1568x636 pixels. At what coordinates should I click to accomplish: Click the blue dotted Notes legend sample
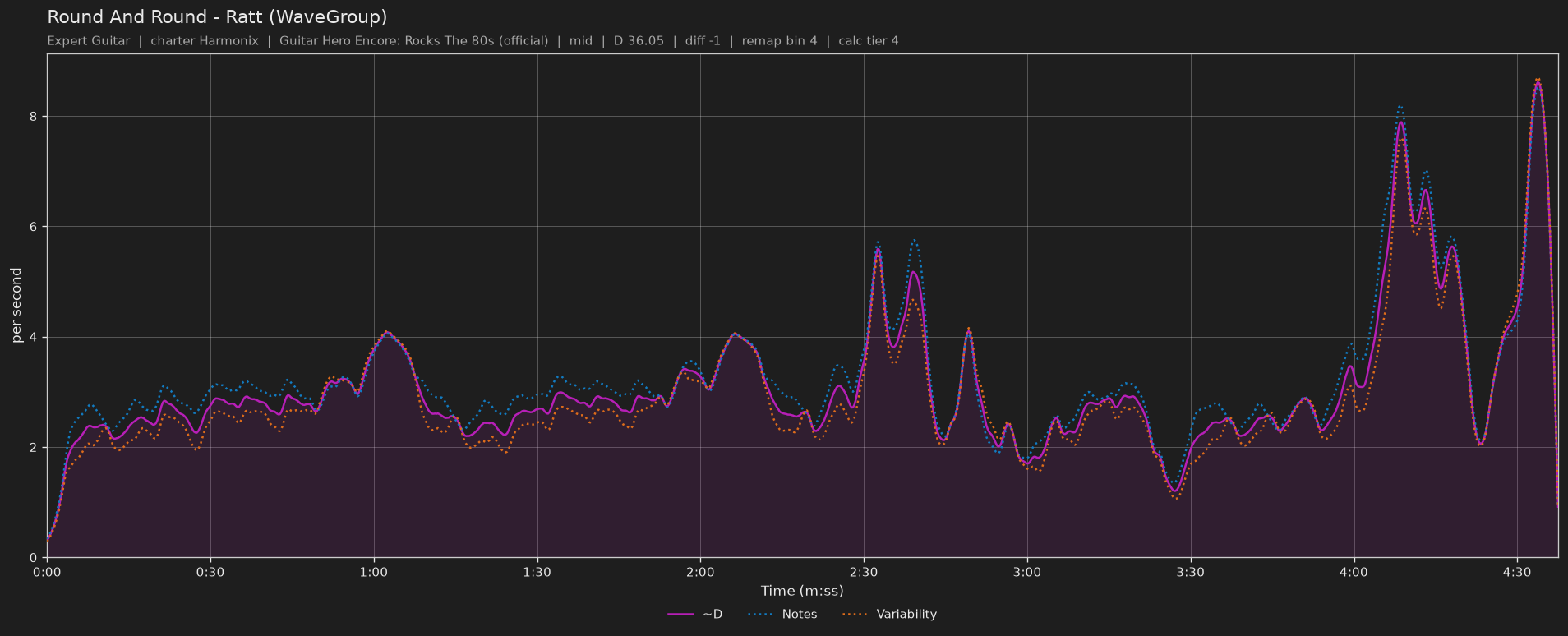coord(761,615)
